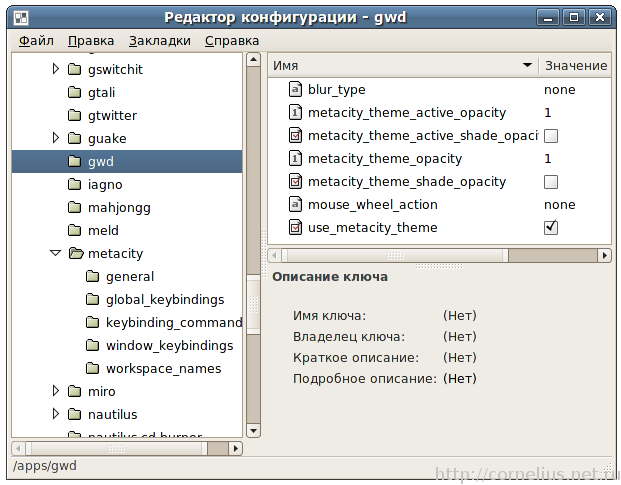This screenshot has width=621, height=485.
Task: Expand the gswitchit tree node
Action: (x=56, y=69)
